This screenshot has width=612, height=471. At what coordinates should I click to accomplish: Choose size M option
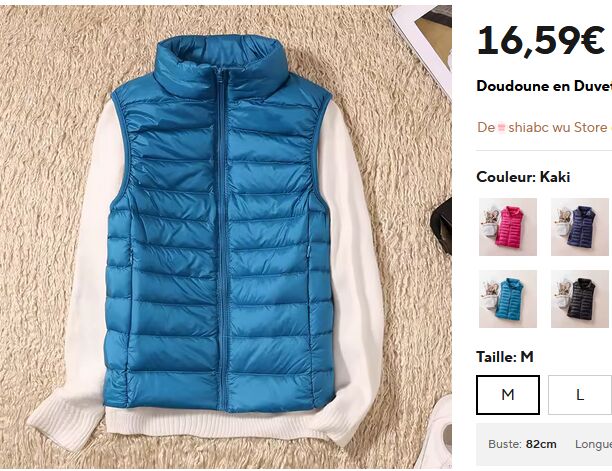(508, 395)
